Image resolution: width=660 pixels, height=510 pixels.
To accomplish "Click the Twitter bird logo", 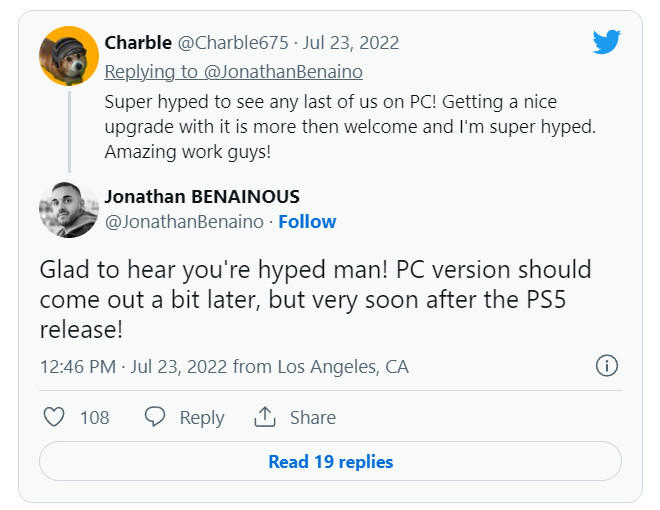I will 607,41.
